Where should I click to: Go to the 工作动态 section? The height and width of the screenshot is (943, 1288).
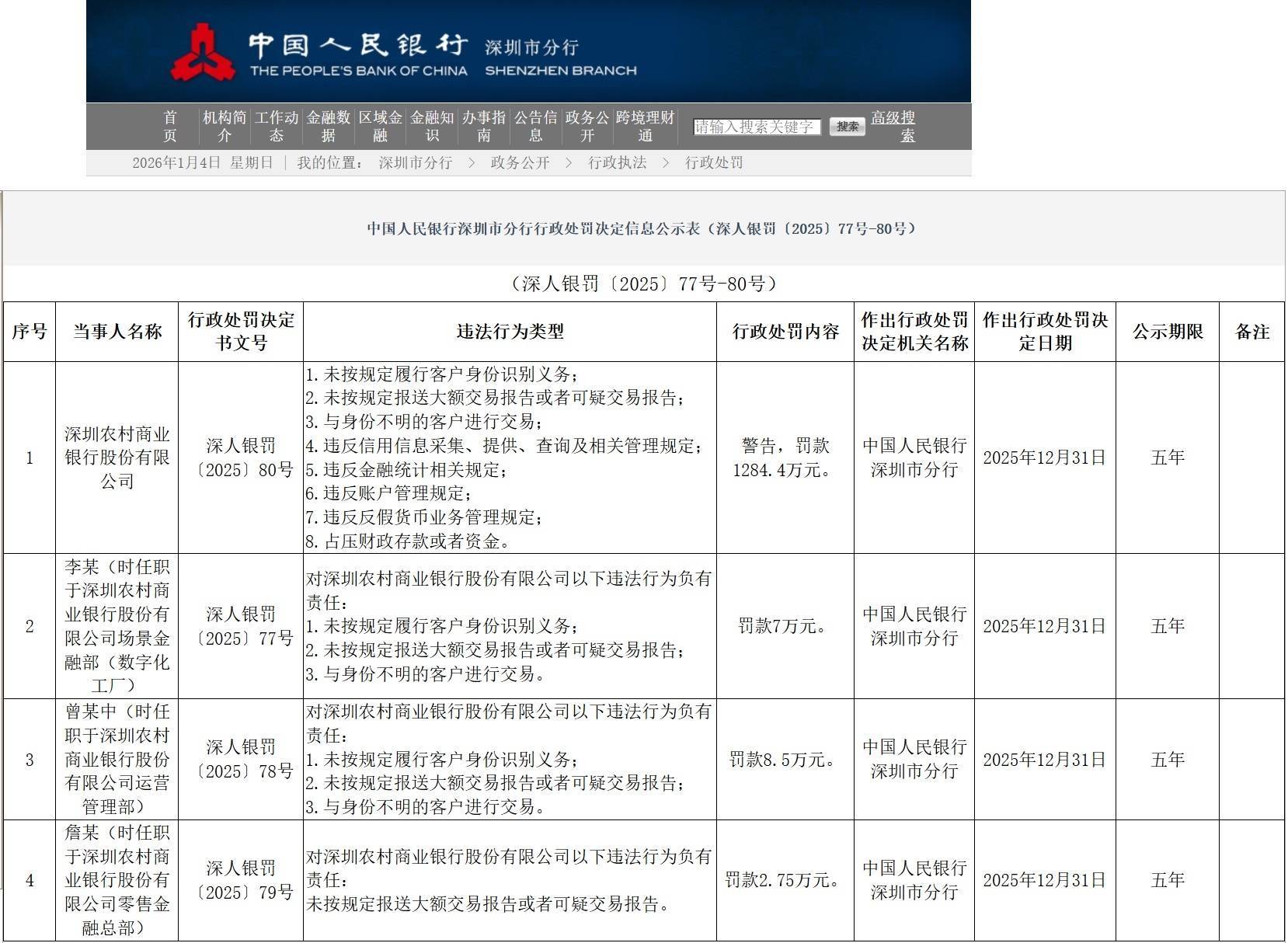point(277,126)
